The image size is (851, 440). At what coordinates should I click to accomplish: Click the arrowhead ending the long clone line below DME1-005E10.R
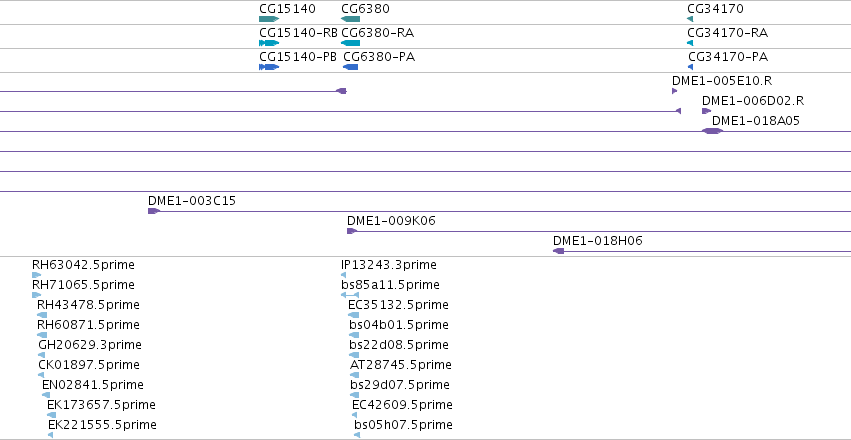point(678,111)
